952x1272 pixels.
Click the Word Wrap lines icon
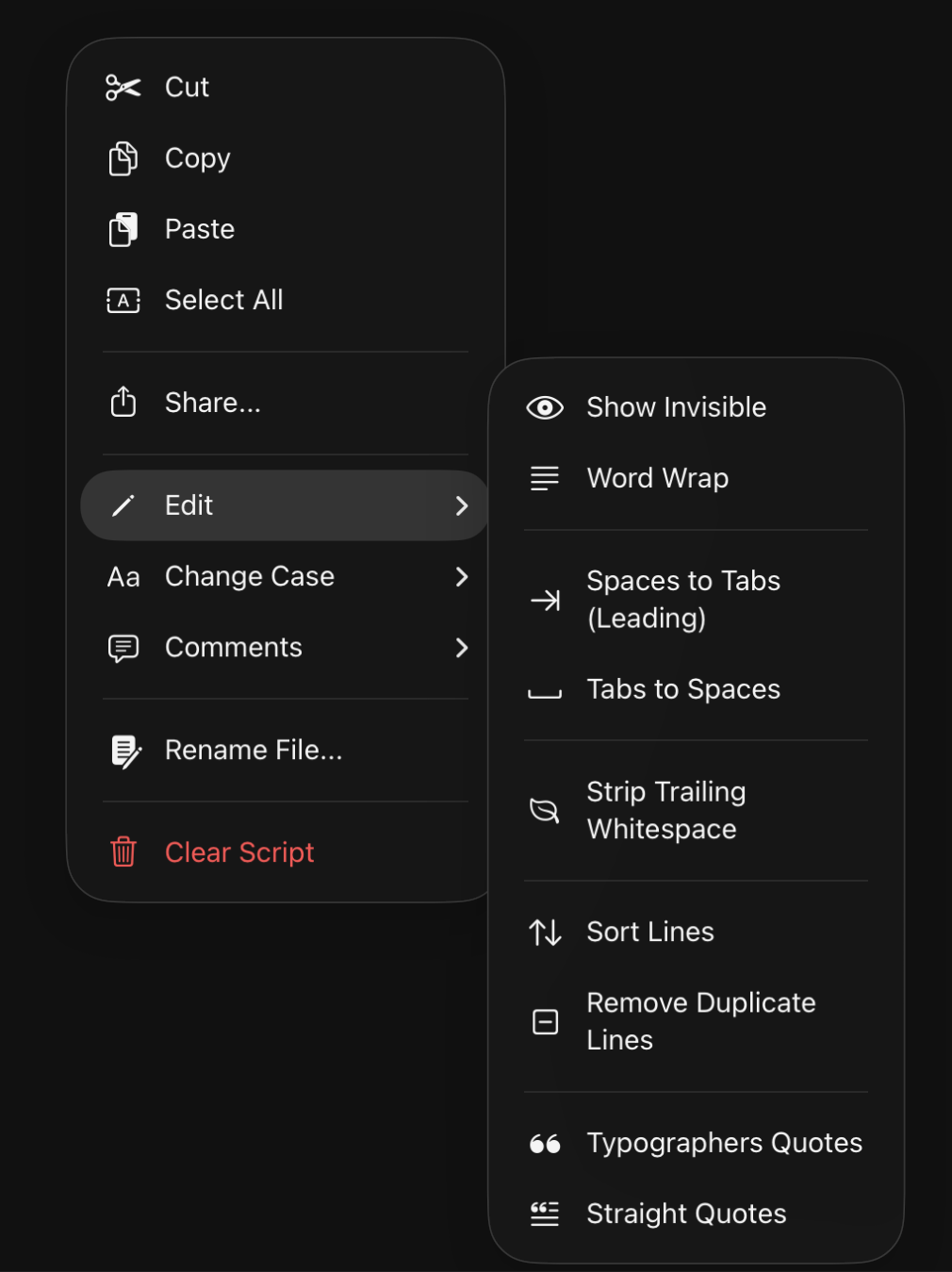[545, 478]
